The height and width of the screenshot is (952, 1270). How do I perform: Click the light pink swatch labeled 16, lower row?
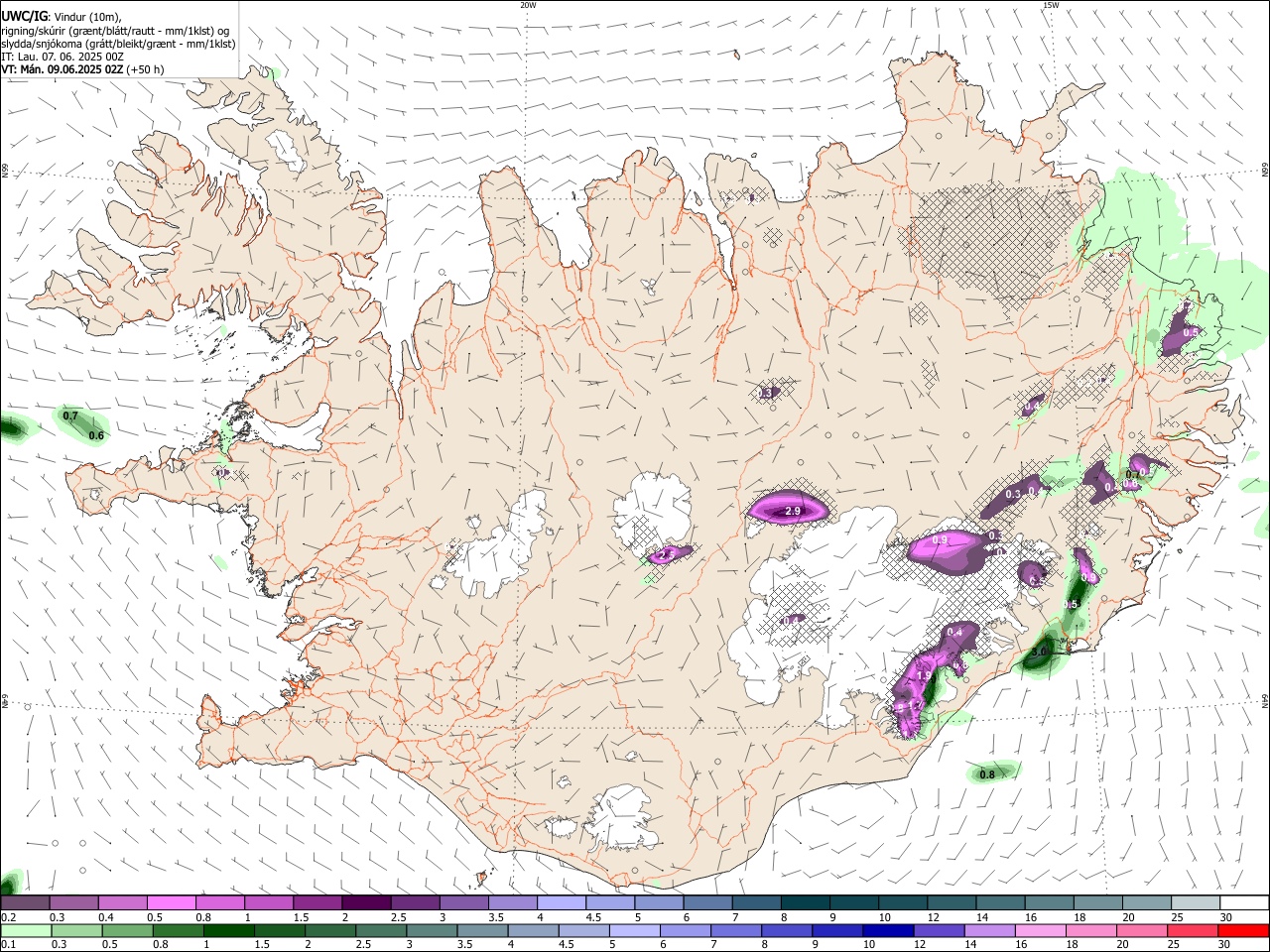click(x=1039, y=931)
